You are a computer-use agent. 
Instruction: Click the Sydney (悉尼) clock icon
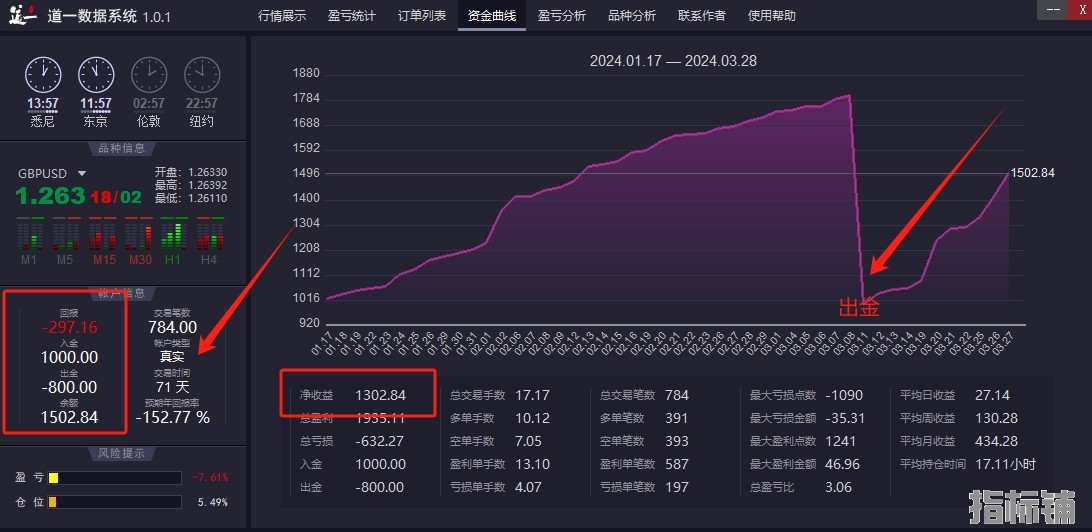(42, 75)
